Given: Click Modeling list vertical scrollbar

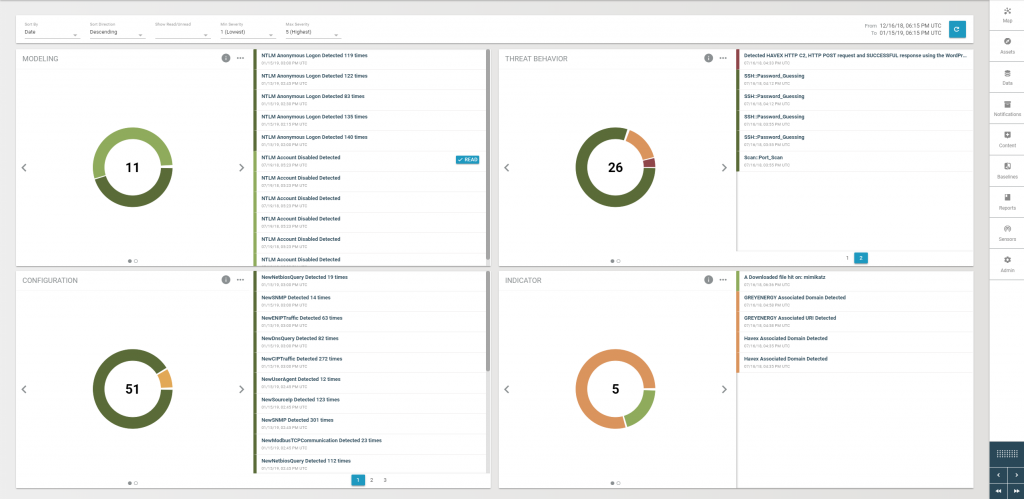Looking at the screenshot, I should (488, 153).
